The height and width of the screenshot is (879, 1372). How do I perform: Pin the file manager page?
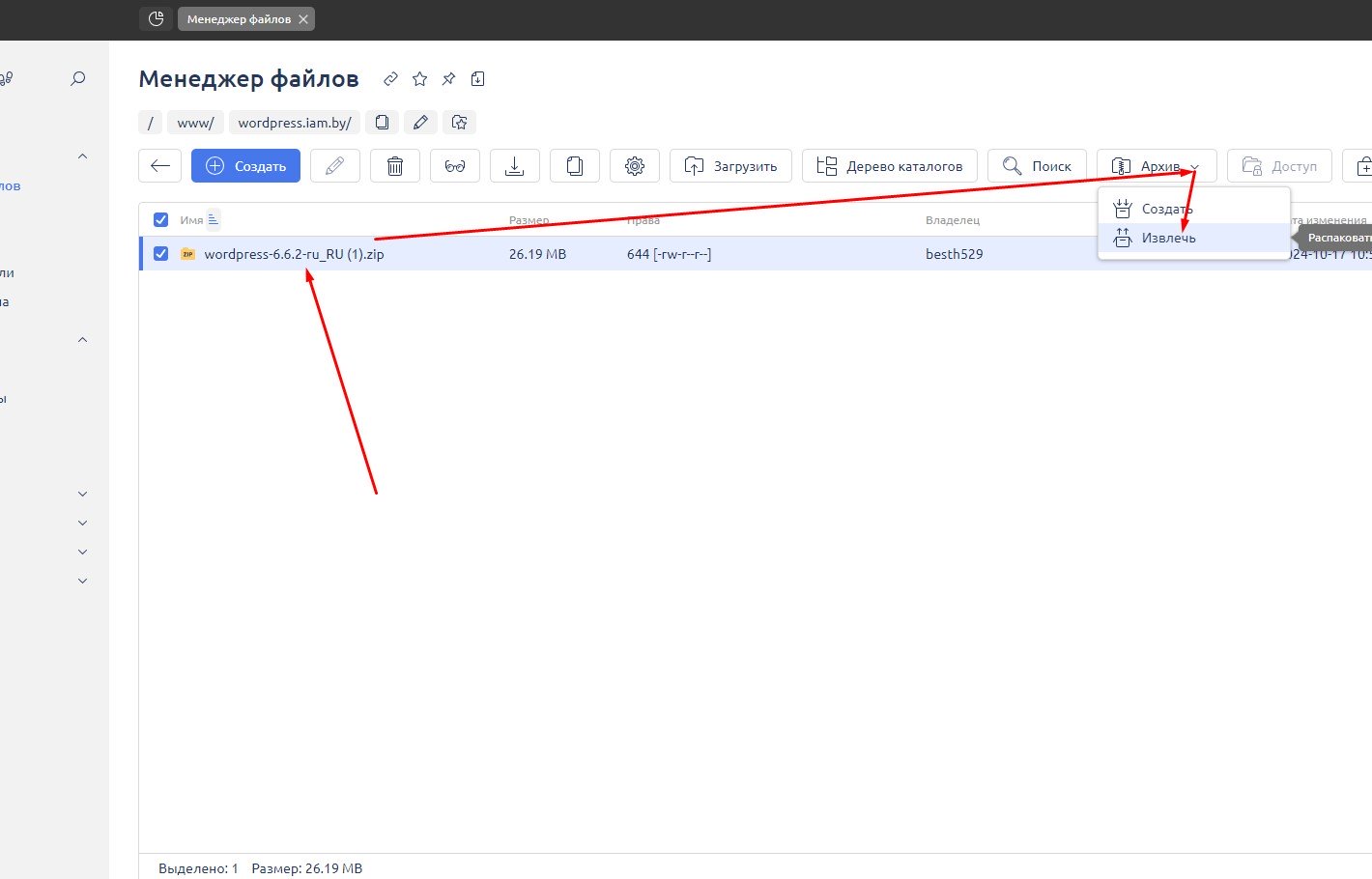click(x=448, y=79)
